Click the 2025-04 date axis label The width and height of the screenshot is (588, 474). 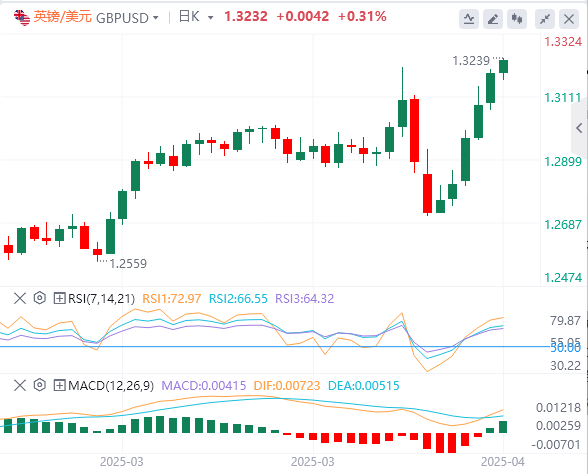click(x=502, y=462)
